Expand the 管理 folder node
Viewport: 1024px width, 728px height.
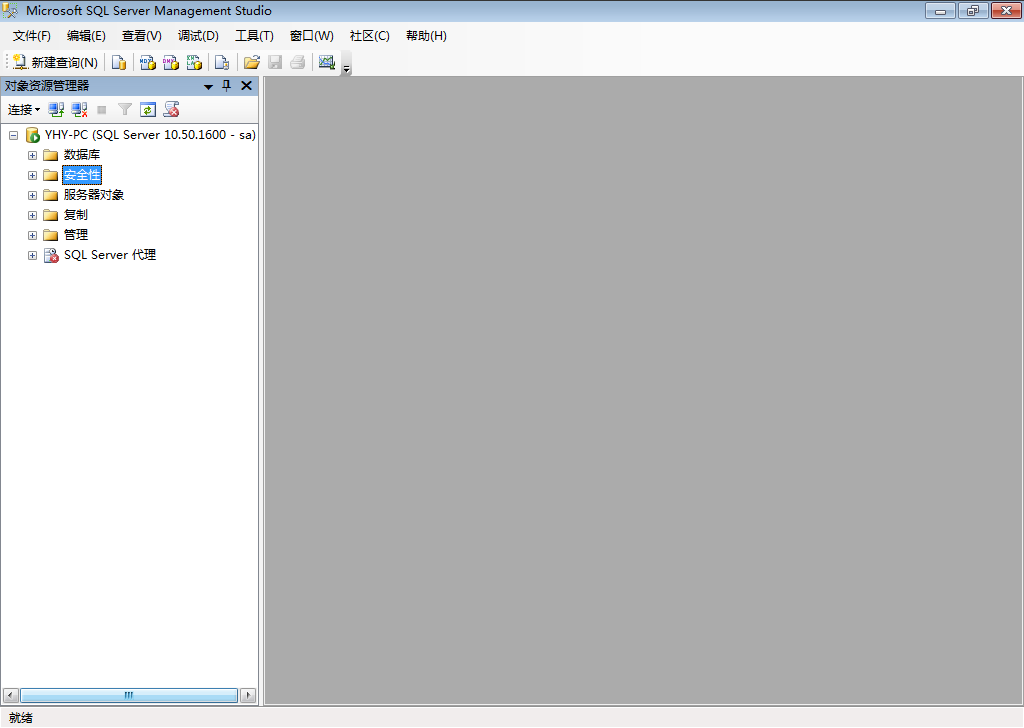click(x=32, y=235)
